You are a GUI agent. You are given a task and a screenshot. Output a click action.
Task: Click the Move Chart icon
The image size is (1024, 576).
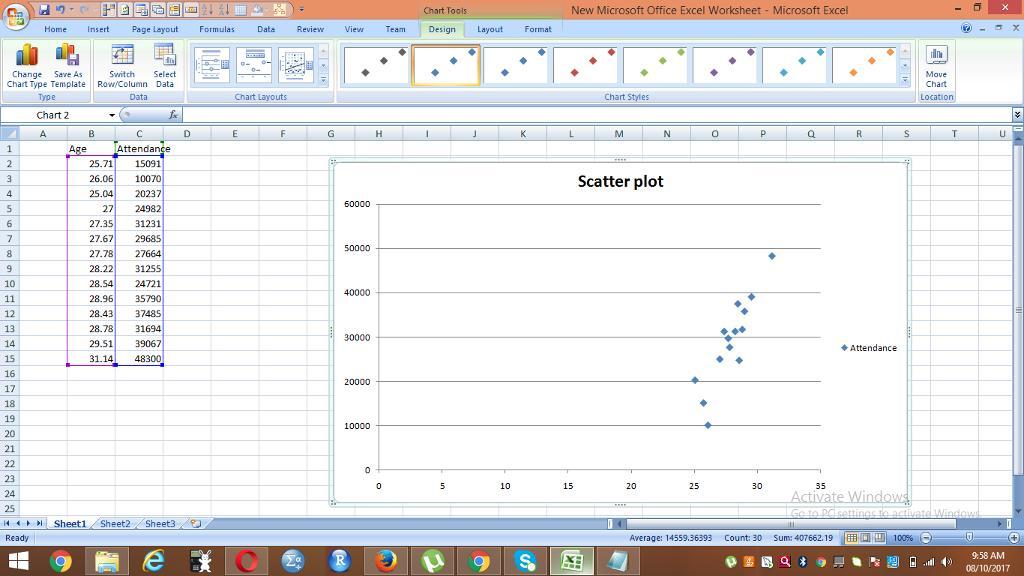[x=936, y=65]
